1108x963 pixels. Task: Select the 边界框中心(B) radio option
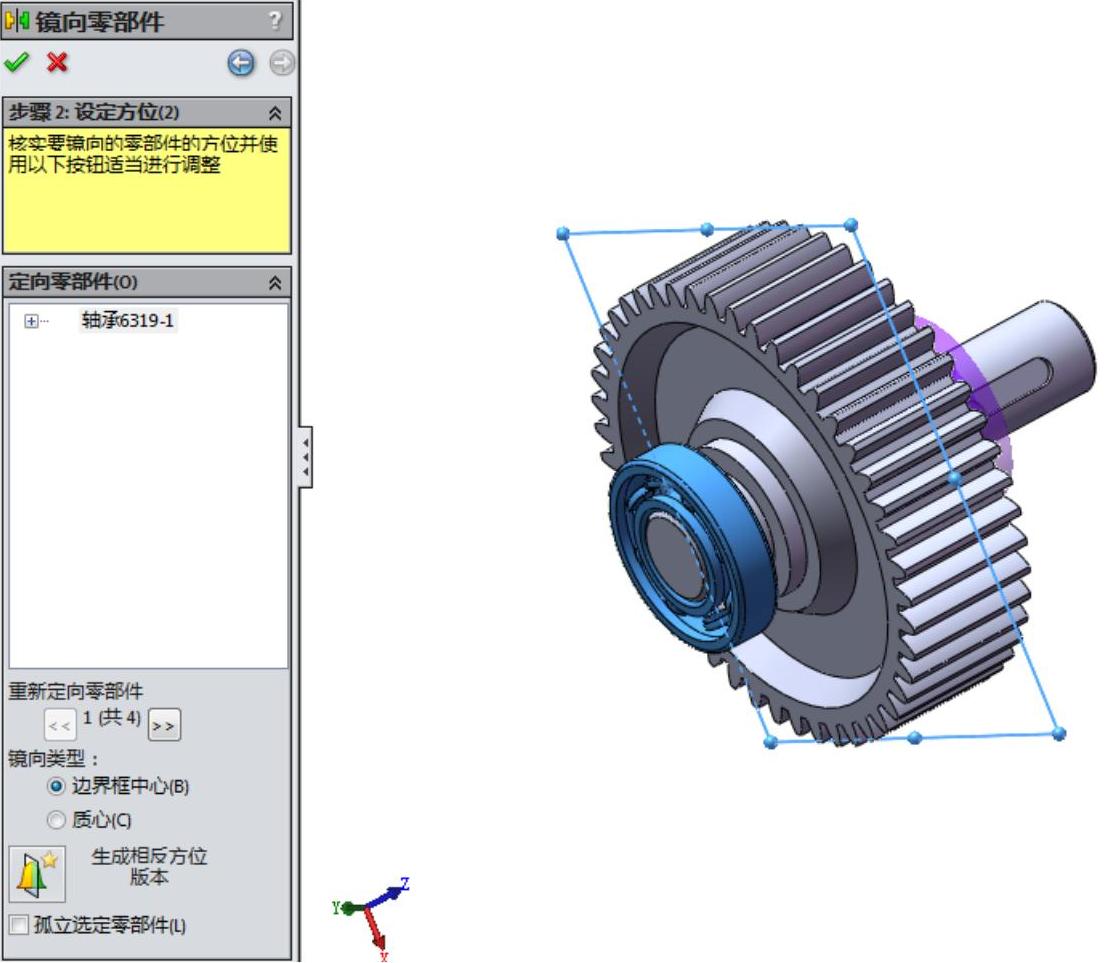pos(56,786)
